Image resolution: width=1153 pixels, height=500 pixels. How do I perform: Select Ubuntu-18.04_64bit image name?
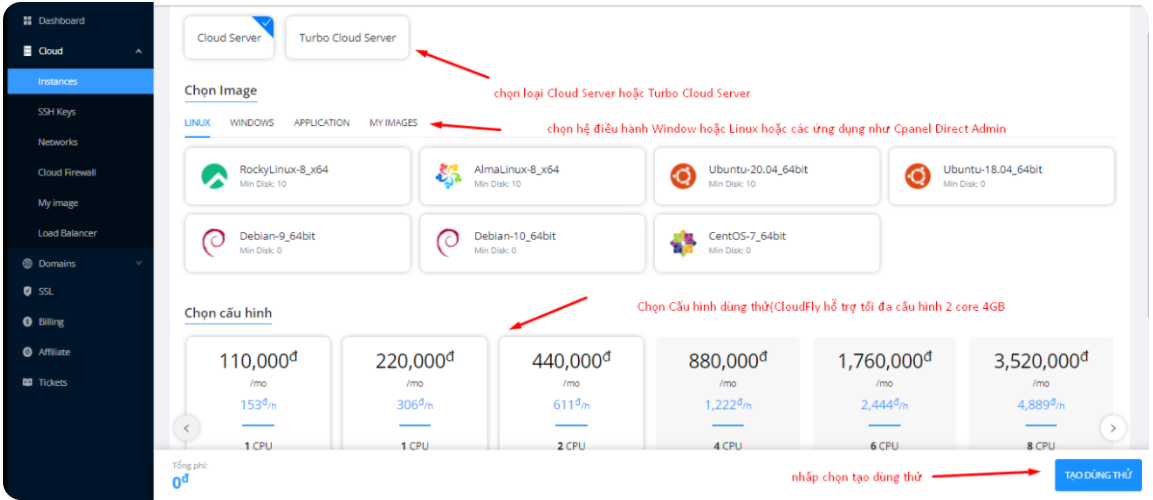(993, 169)
